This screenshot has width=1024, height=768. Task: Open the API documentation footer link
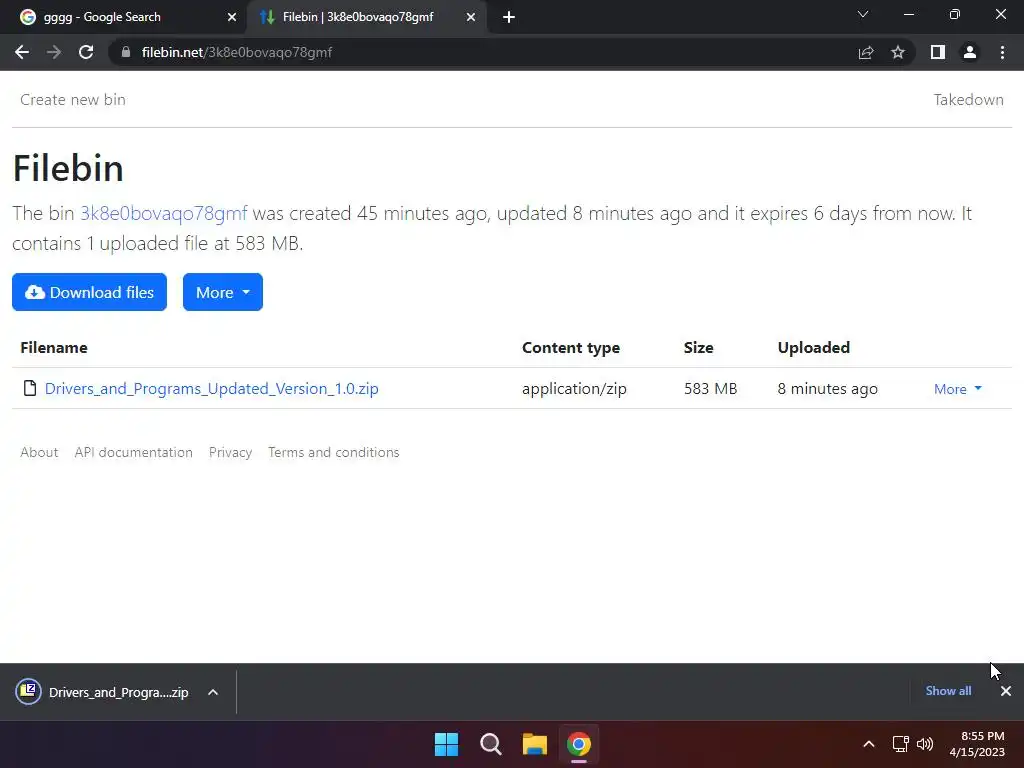click(133, 452)
